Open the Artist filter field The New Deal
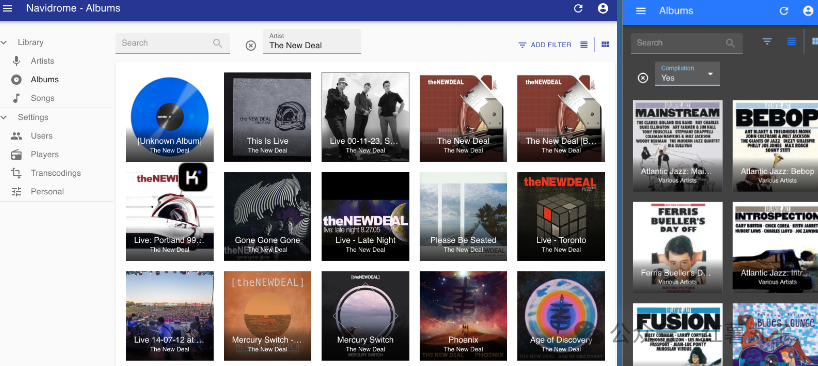818x366 pixels. 312,41
